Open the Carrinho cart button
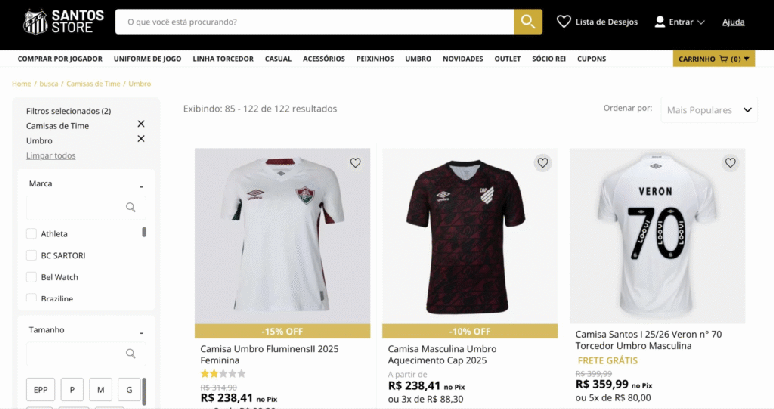The width and height of the screenshot is (774, 409). (x=713, y=59)
